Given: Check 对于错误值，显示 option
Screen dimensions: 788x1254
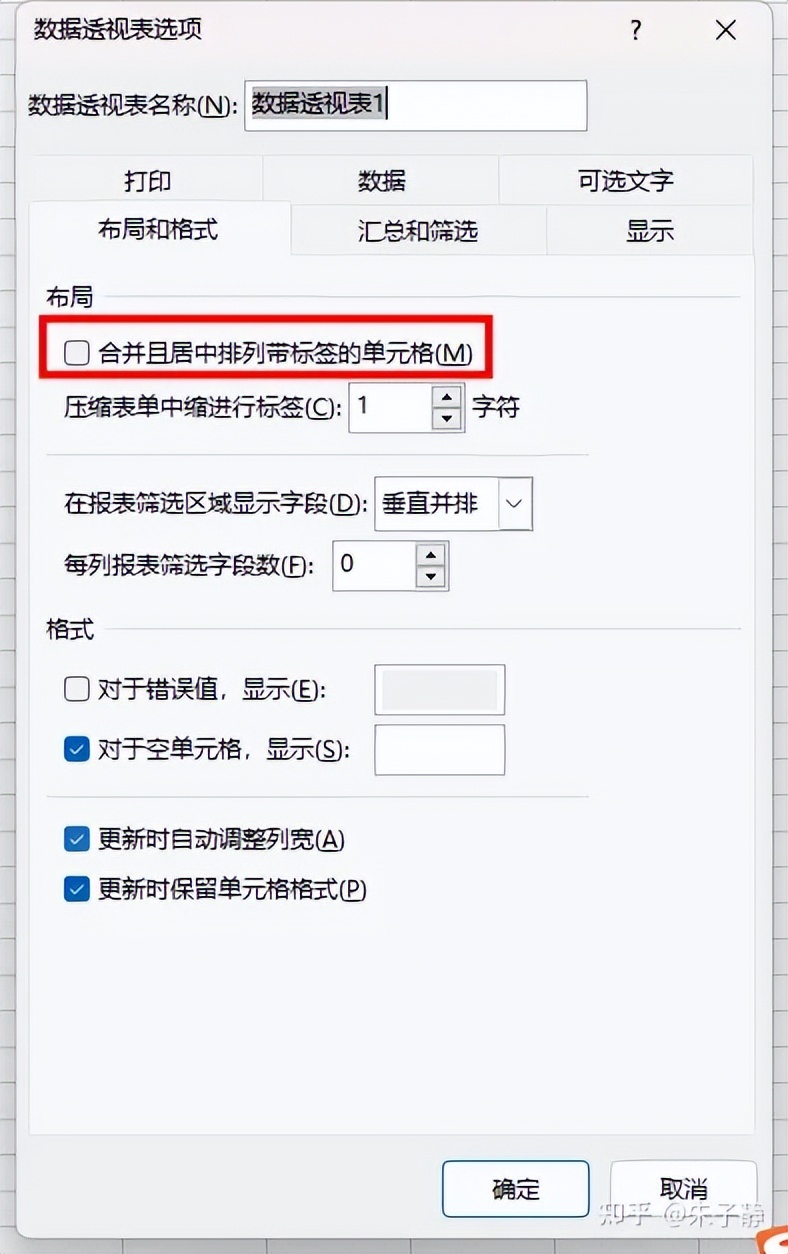Looking at the screenshot, I should pyautogui.click(x=77, y=689).
